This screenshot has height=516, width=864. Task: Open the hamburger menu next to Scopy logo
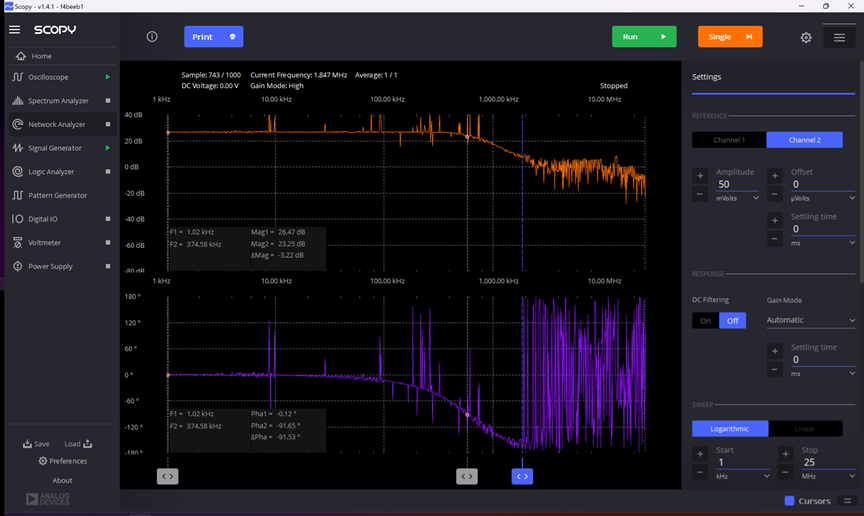(14, 30)
